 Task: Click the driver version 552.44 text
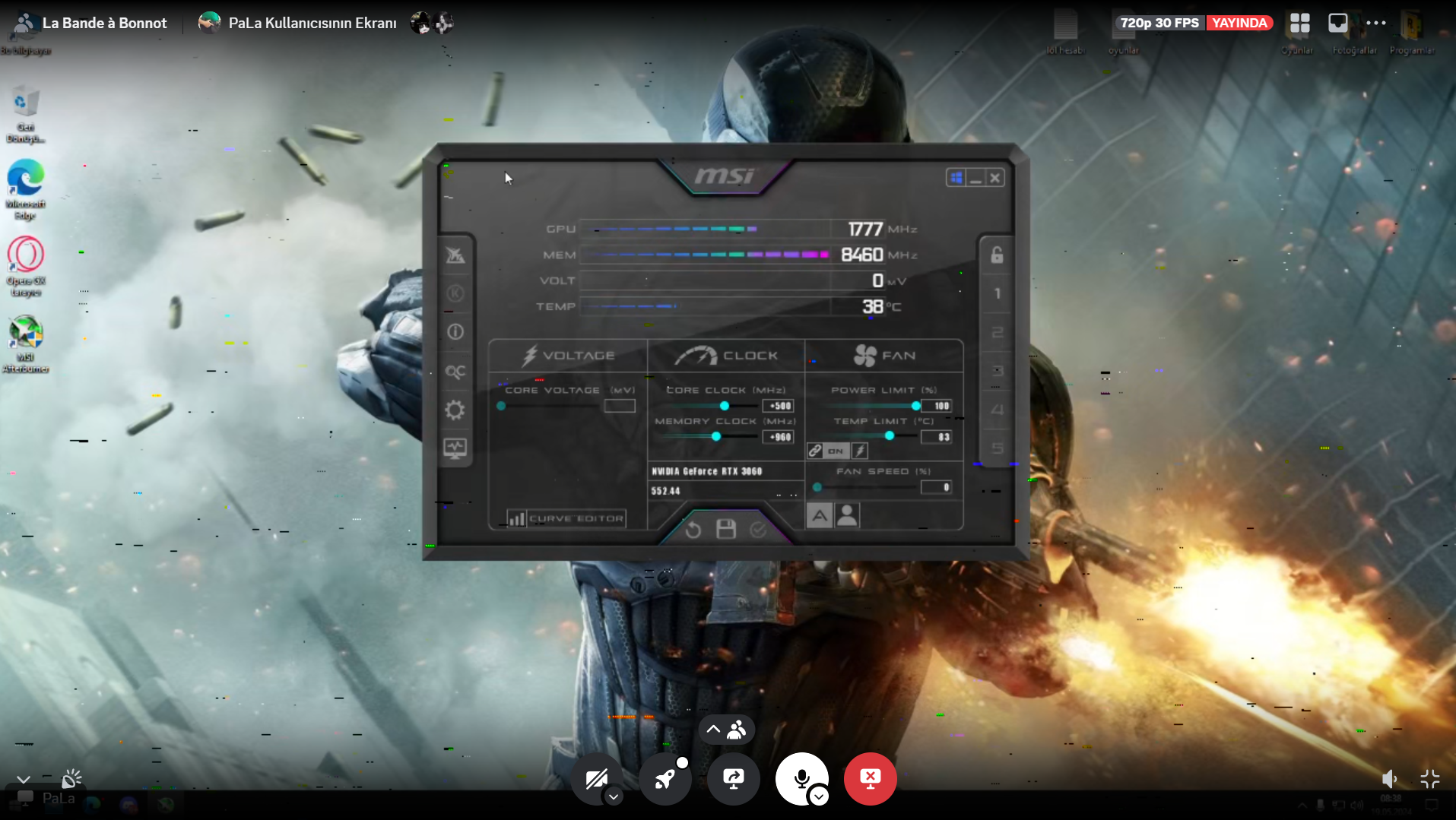[665, 491]
